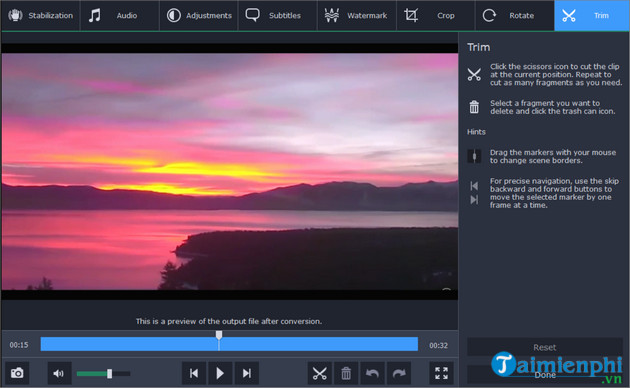Open the Adjustments tab
The width and height of the screenshot is (630, 388).
[199, 15]
